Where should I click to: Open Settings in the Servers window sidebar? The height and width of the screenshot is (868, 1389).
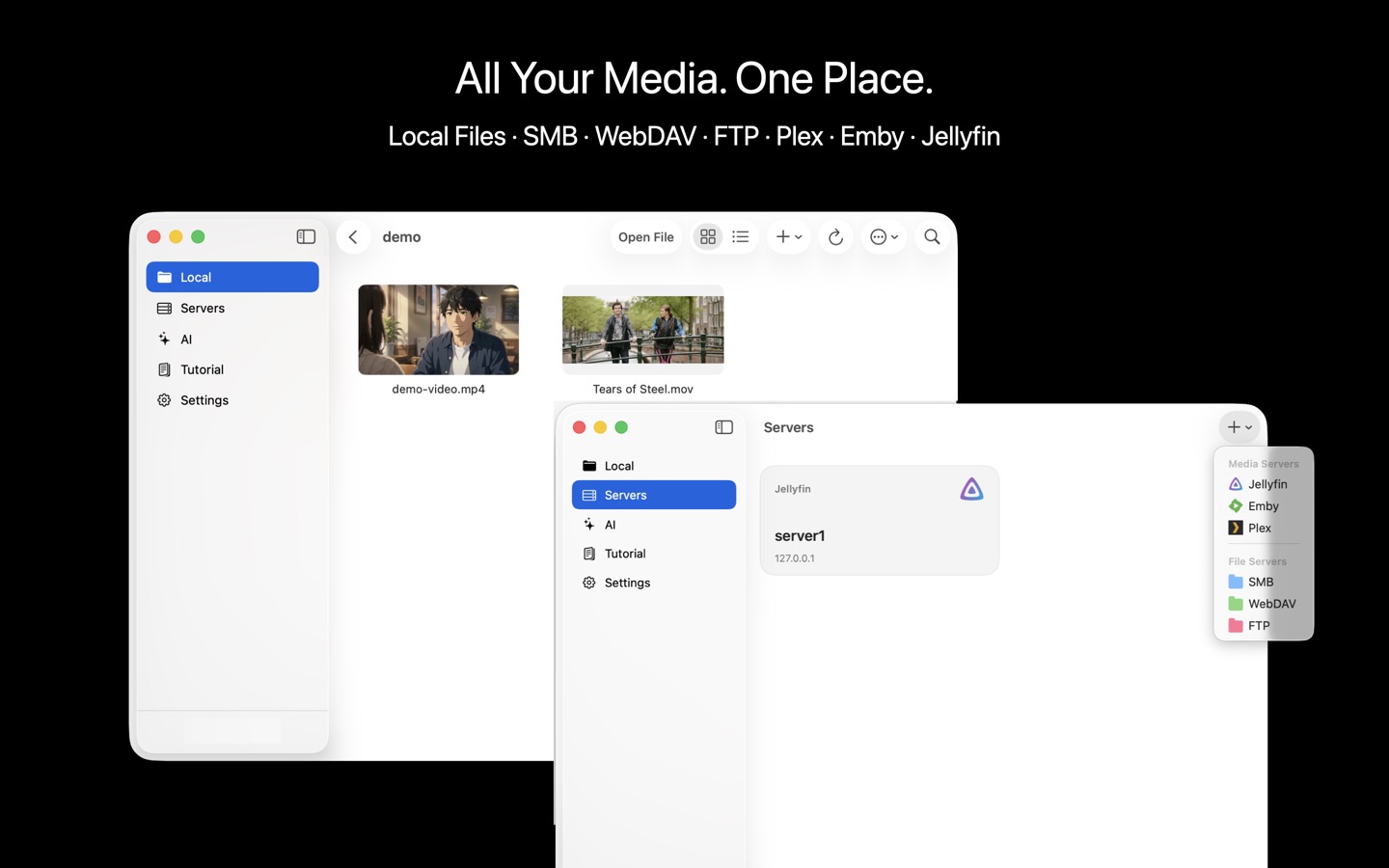click(x=654, y=583)
